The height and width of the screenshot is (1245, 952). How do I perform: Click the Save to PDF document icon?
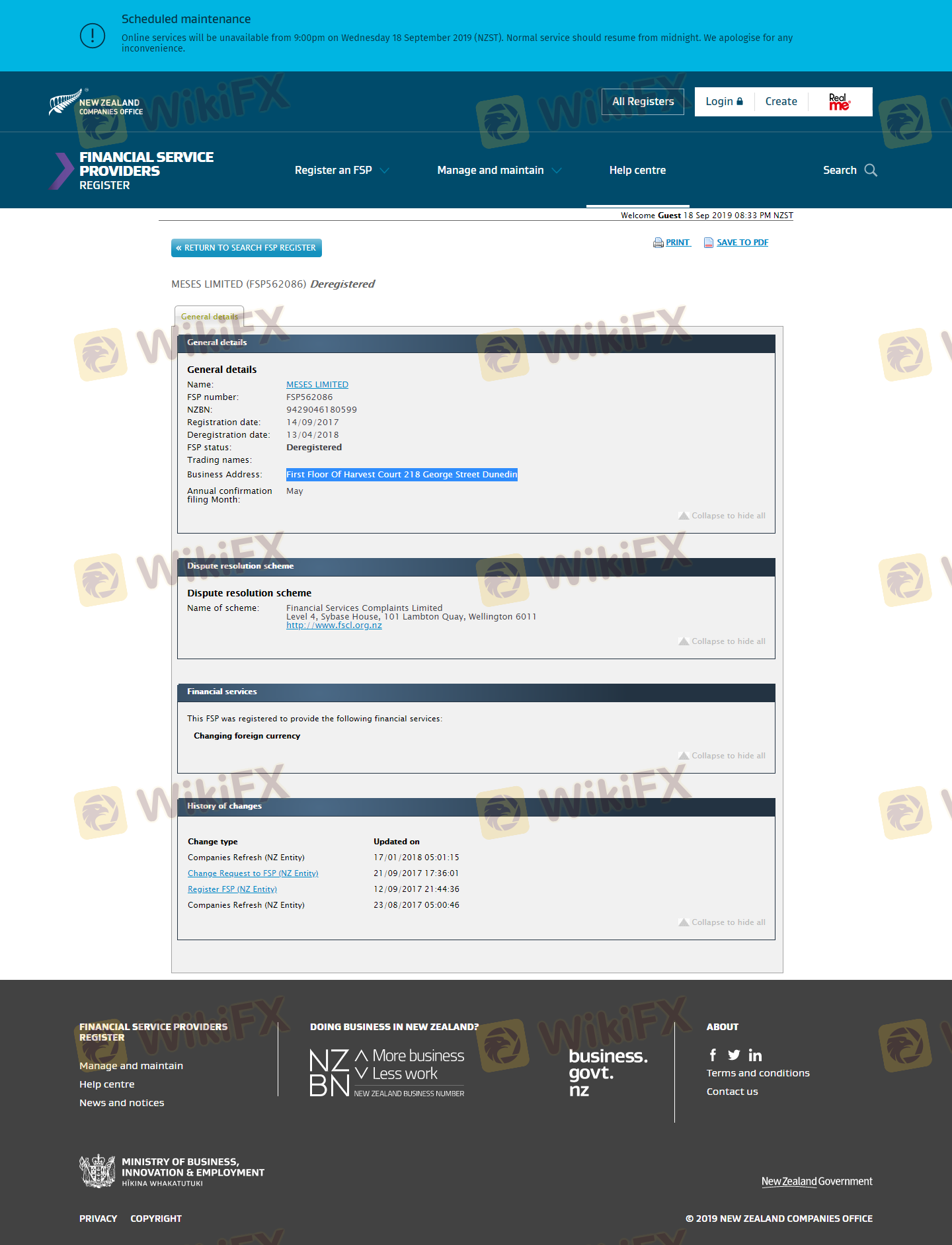tap(709, 243)
